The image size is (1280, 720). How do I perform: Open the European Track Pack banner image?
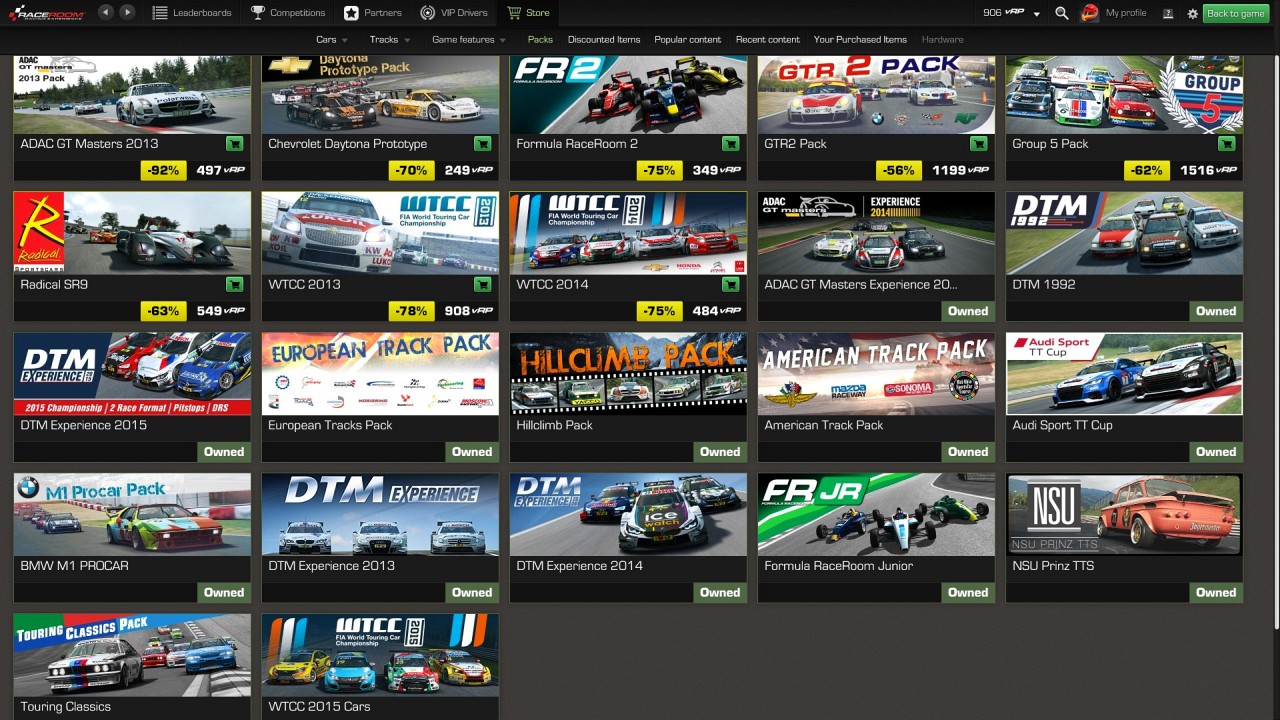point(380,374)
